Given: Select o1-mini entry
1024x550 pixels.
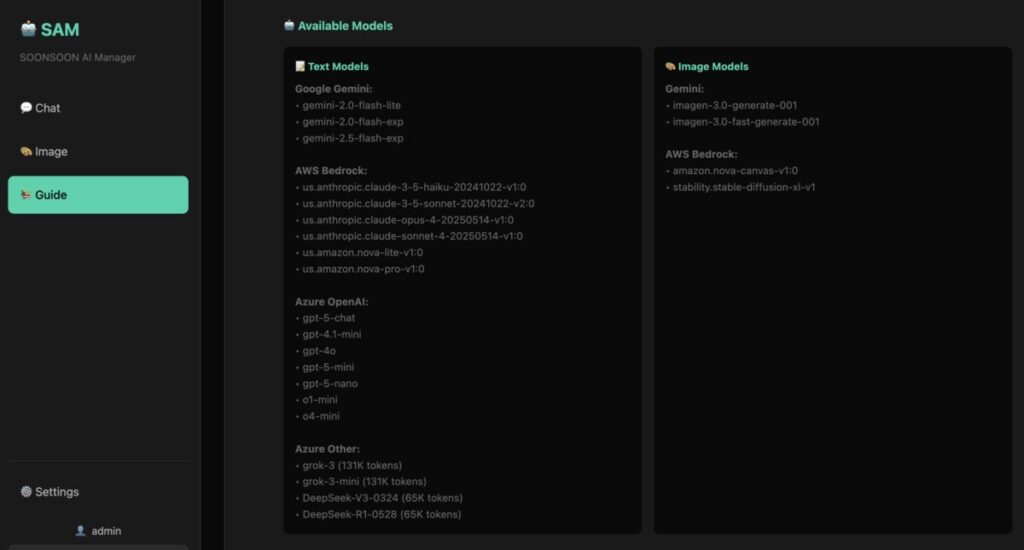Looking at the screenshot, I should click(319, 400).
